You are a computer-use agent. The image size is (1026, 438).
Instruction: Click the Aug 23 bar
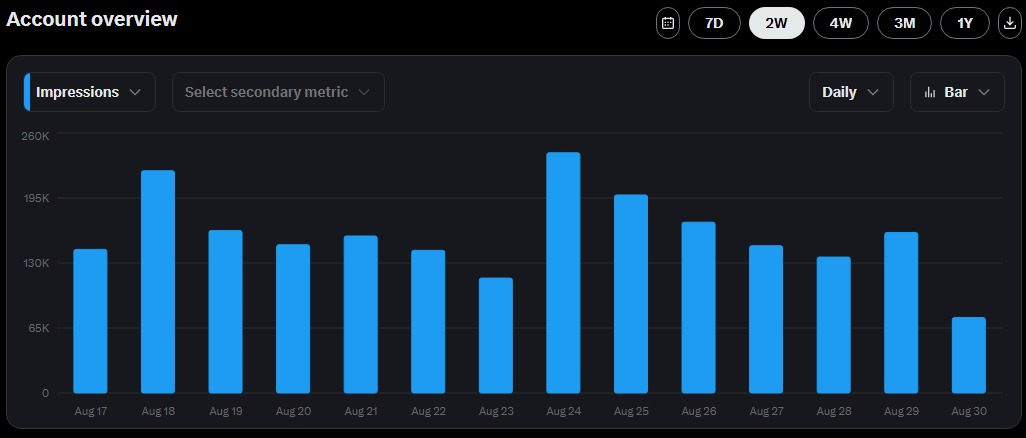[x=496, y=335]
